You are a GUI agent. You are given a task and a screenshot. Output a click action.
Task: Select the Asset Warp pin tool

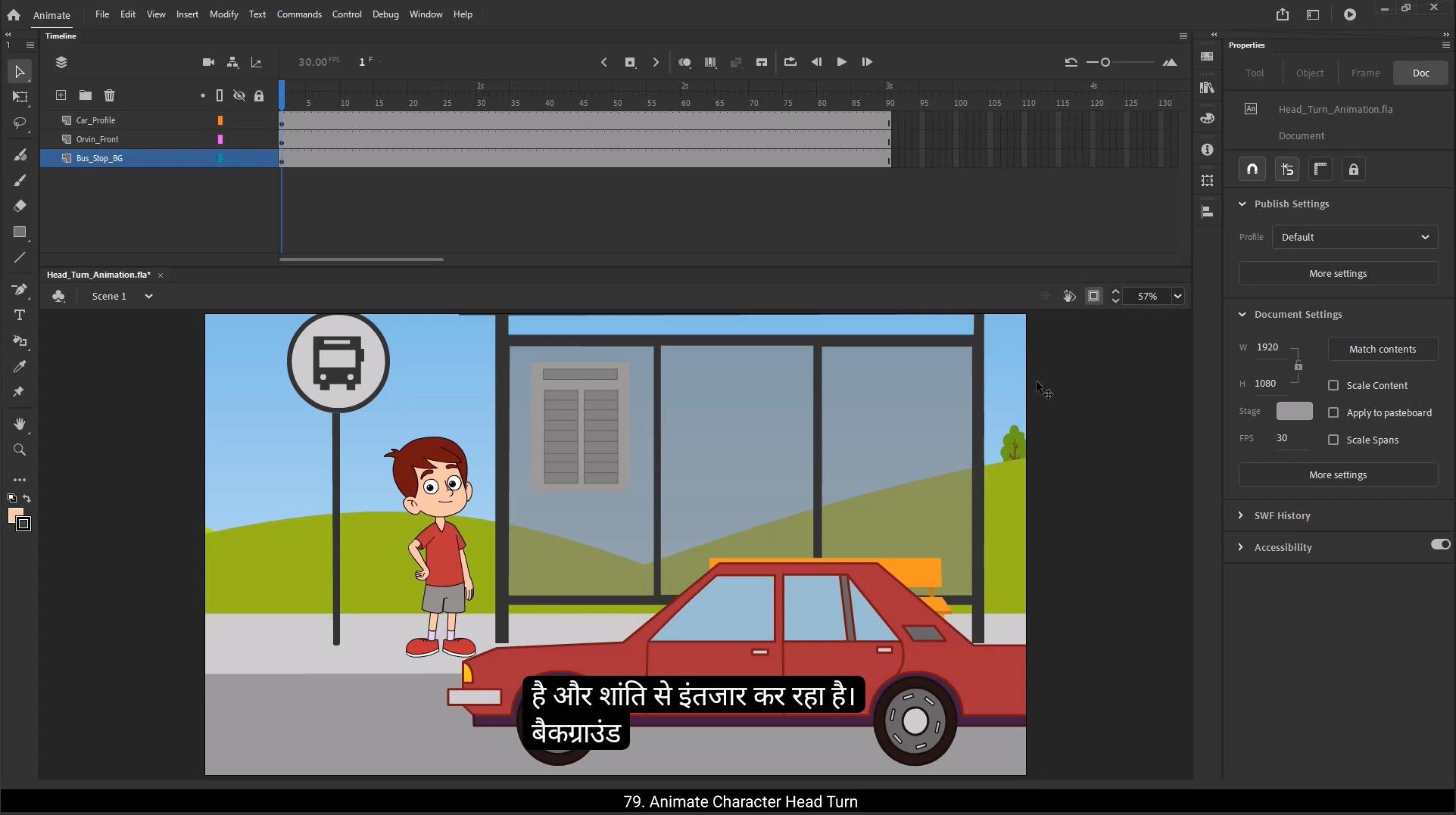20,392
